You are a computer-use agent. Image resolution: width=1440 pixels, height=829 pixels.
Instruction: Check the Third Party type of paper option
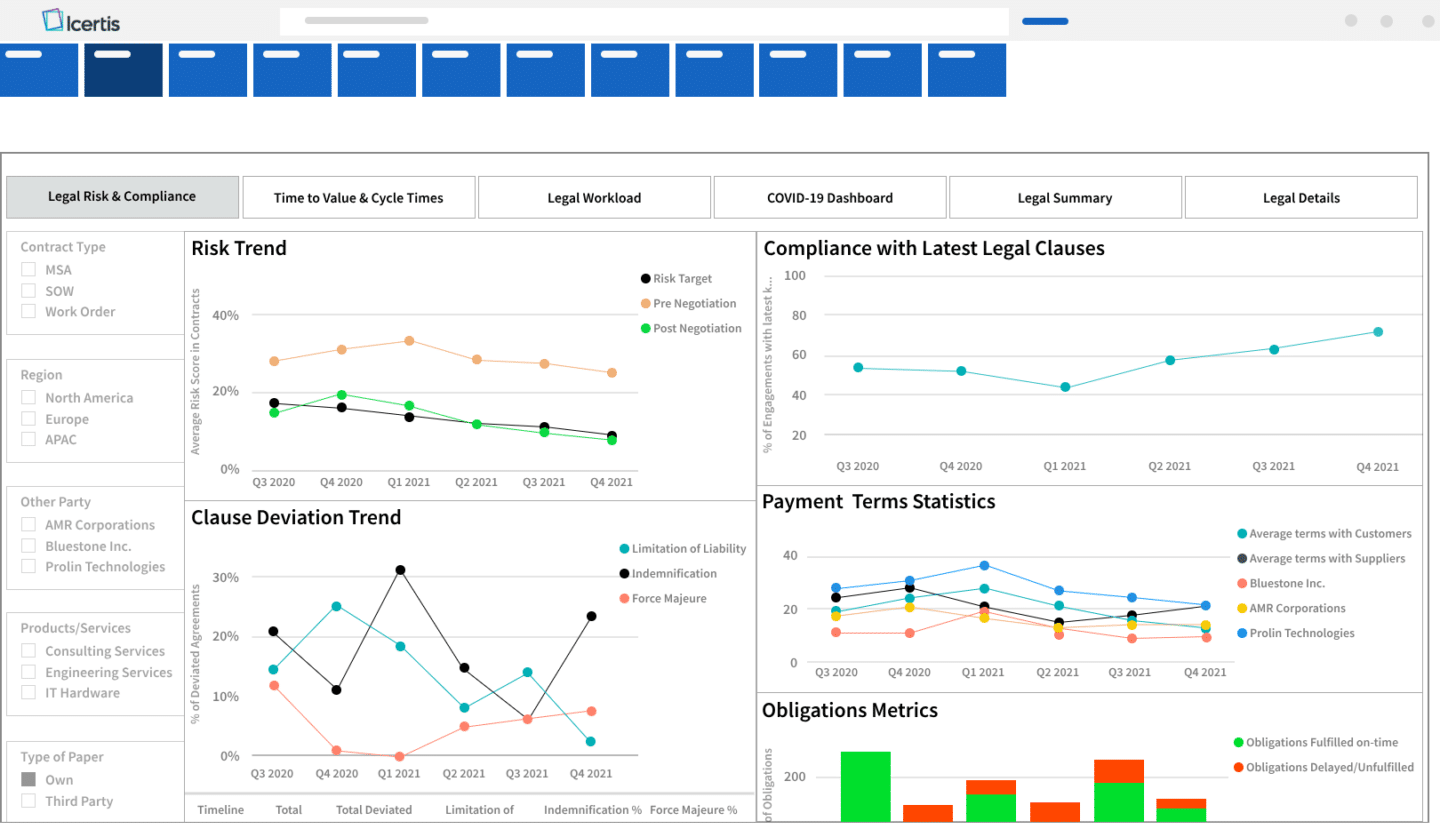[28, 801]
